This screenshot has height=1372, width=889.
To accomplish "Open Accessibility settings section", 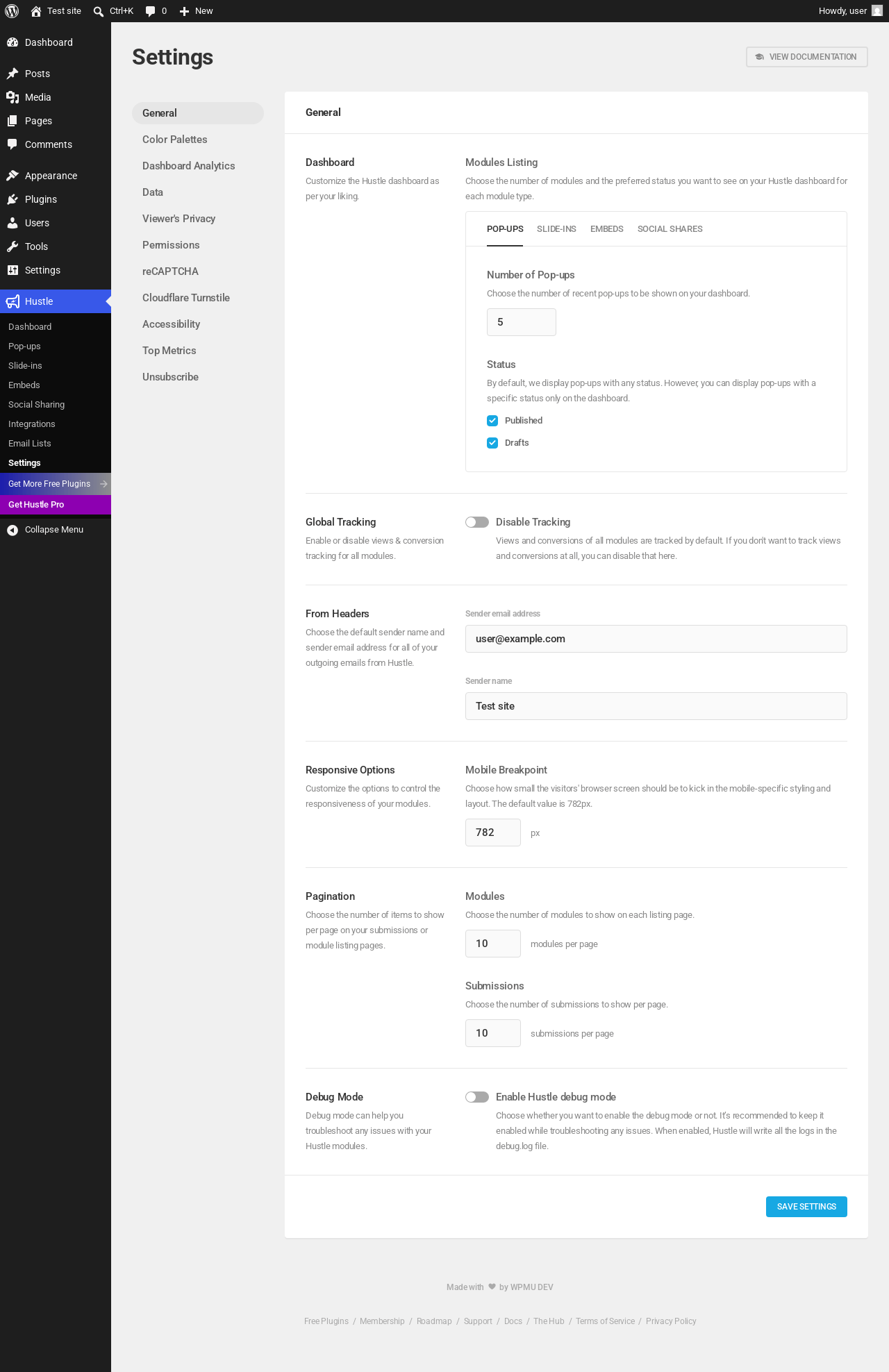I will pos(198,324).
